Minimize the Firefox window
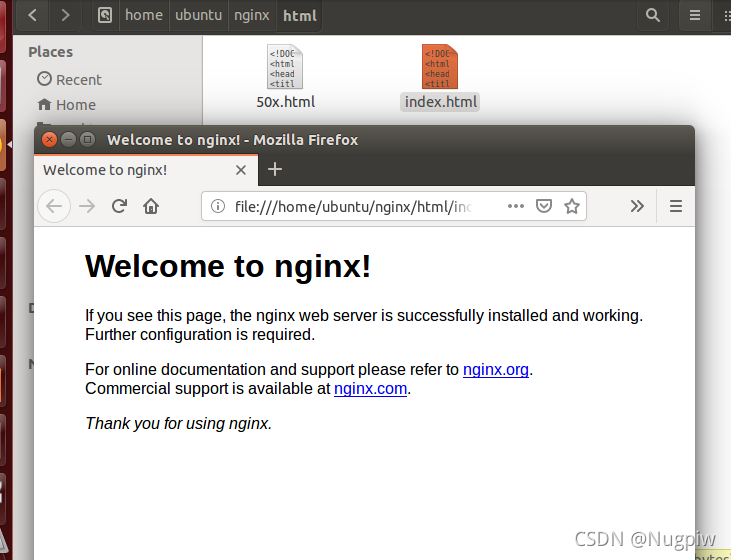The width and height of the screenshot is (731, 560). point(68,139)
